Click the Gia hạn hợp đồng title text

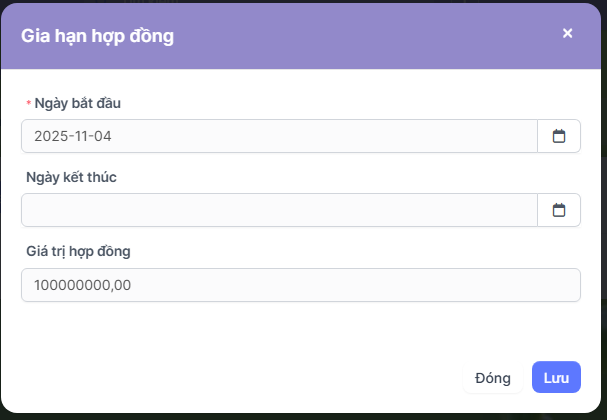[x=98, y=36]
